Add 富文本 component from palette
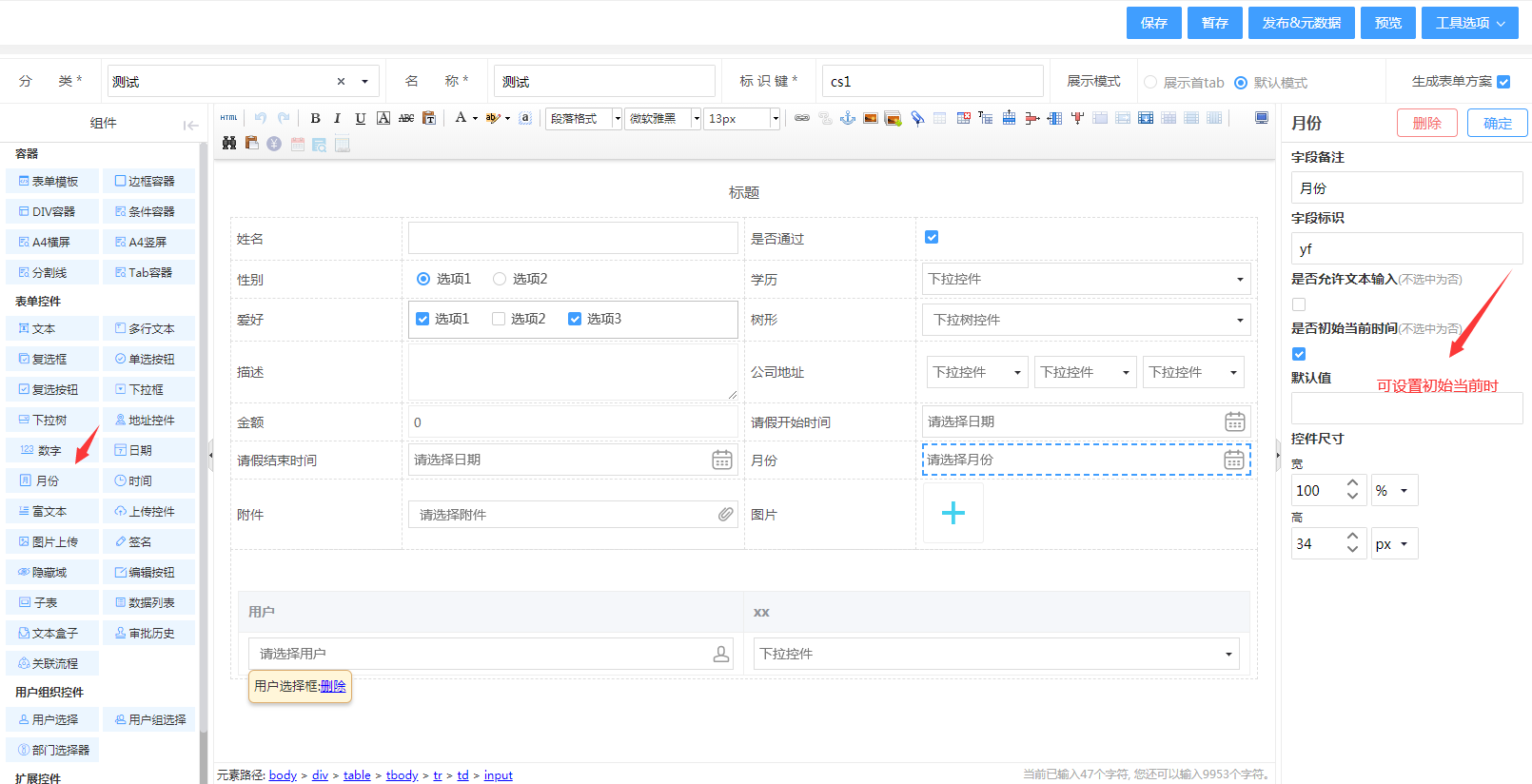 coord(52,511)
